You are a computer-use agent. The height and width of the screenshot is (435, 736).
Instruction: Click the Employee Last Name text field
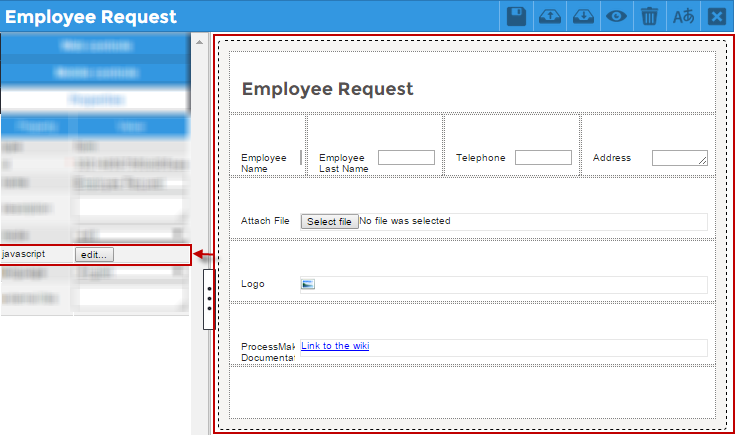pyautogui.click(x=406, y=157)
